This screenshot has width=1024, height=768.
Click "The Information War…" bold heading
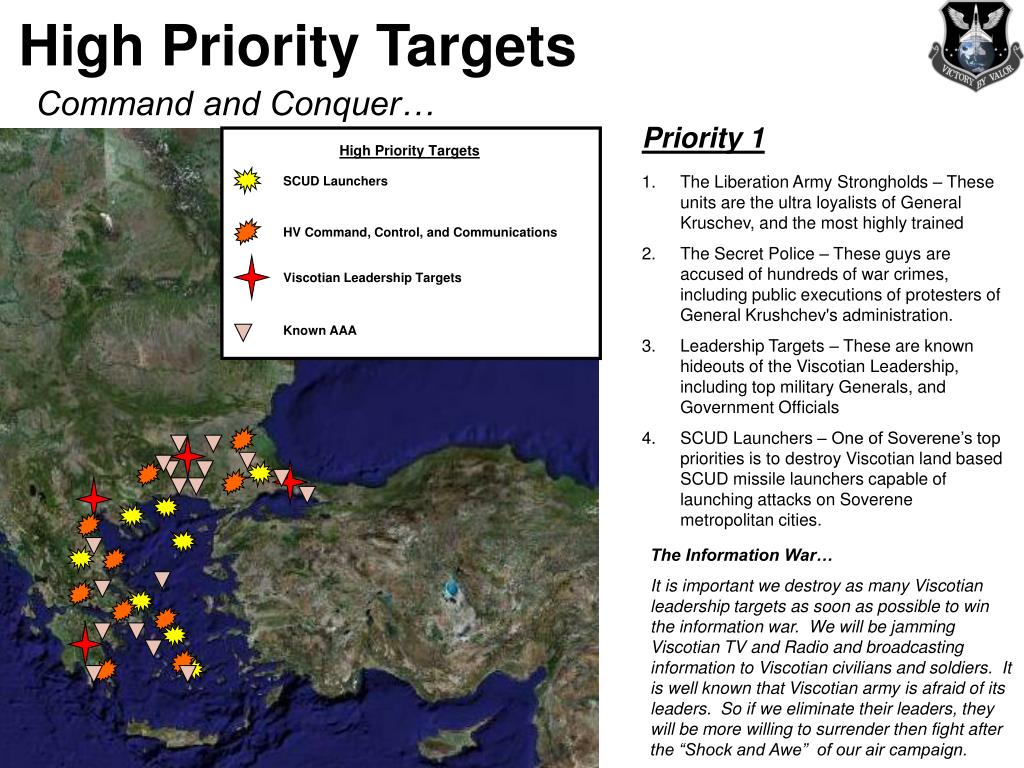tap(742, 555)
